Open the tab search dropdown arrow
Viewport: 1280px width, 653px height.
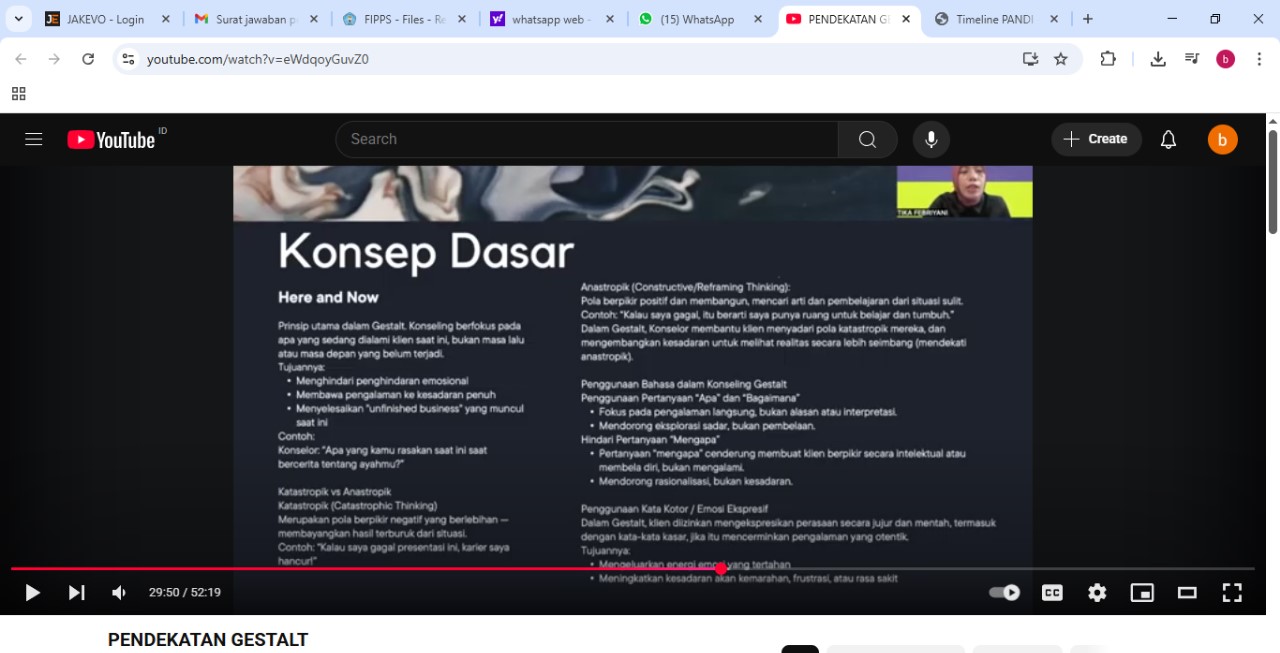click(18, 19)
